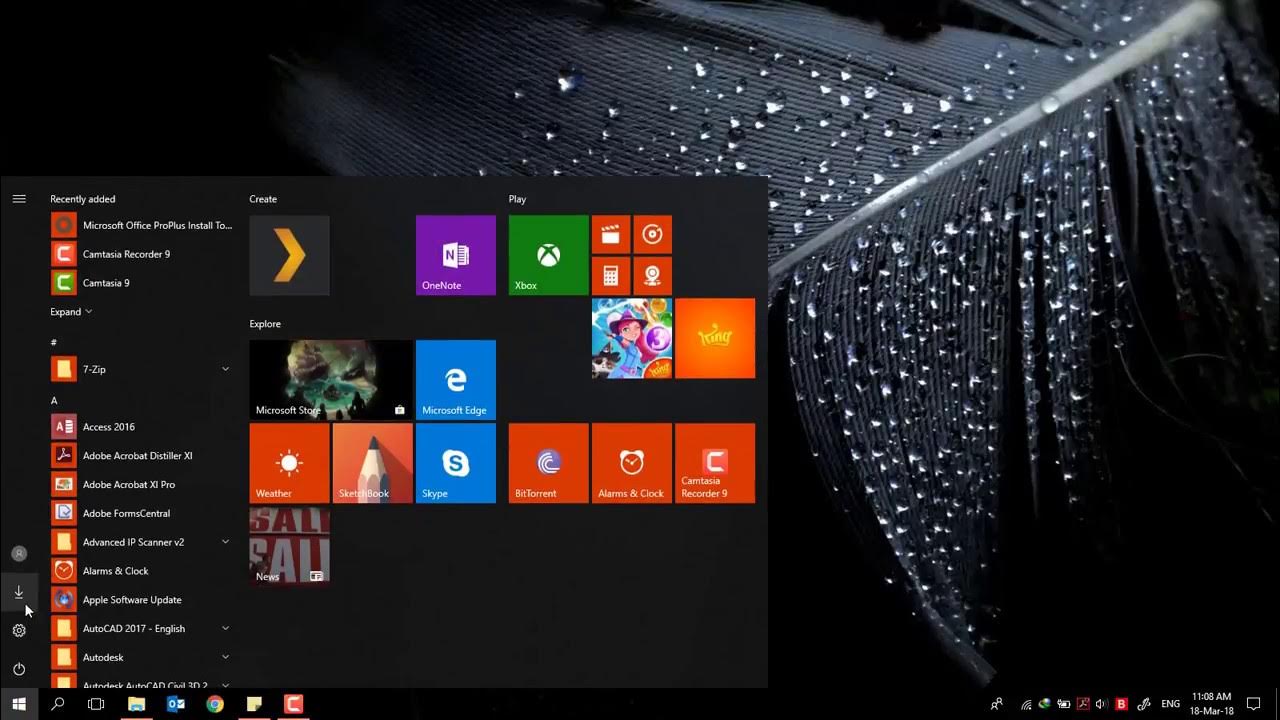Expand the AutoCAD 2017 - English folder chevron

pos(225,628)
